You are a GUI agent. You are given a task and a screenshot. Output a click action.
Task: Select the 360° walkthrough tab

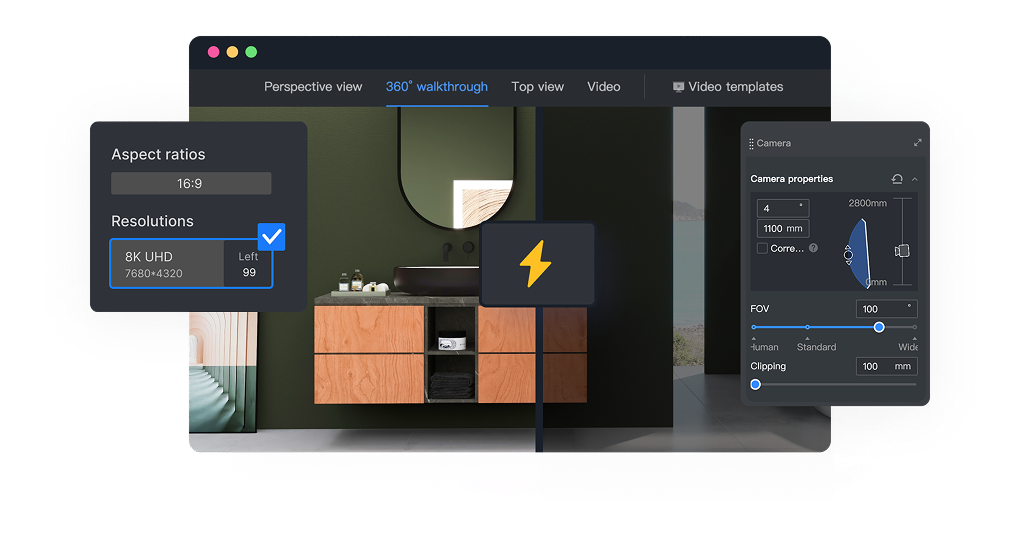coord(436,86)
